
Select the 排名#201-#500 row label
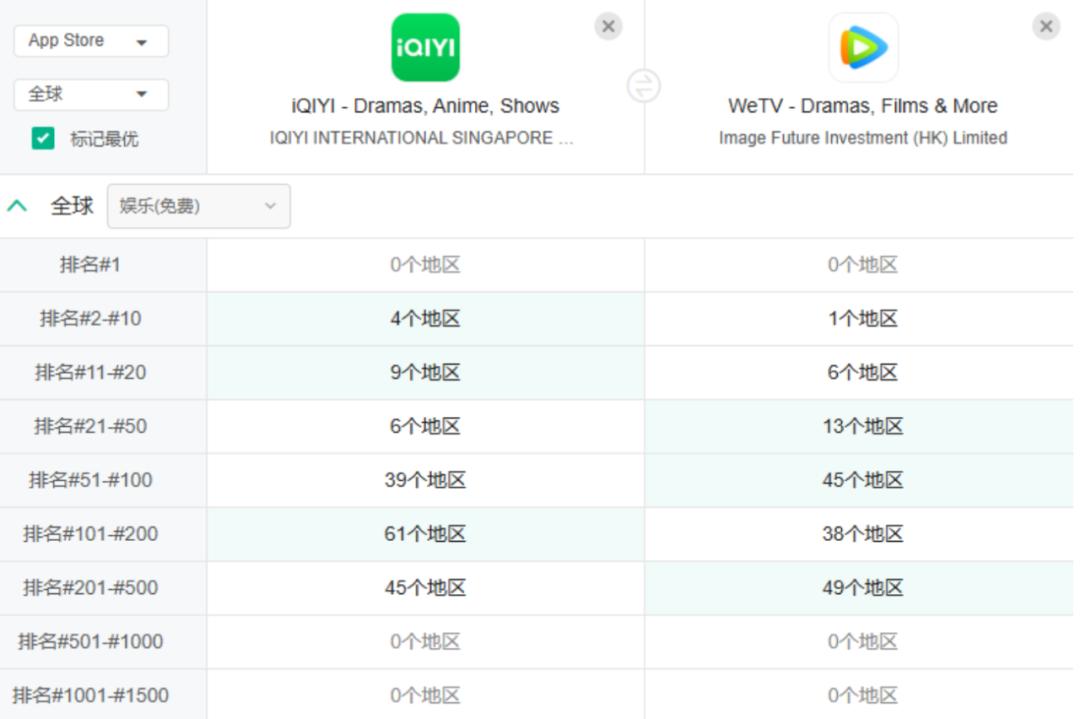point(90,587)
